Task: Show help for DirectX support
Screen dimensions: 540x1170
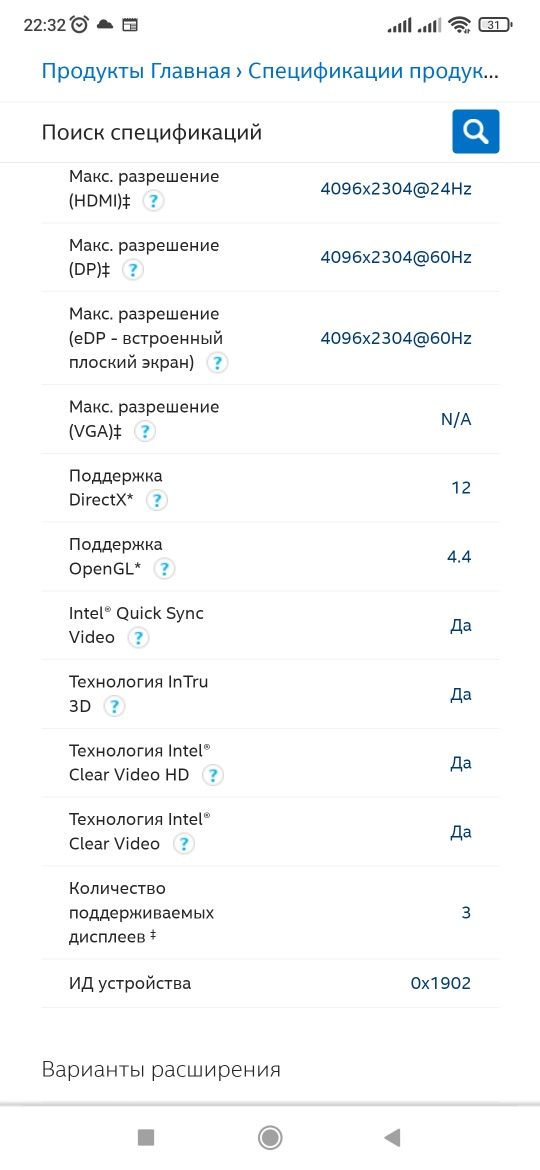Action: [x=157, y=500]
